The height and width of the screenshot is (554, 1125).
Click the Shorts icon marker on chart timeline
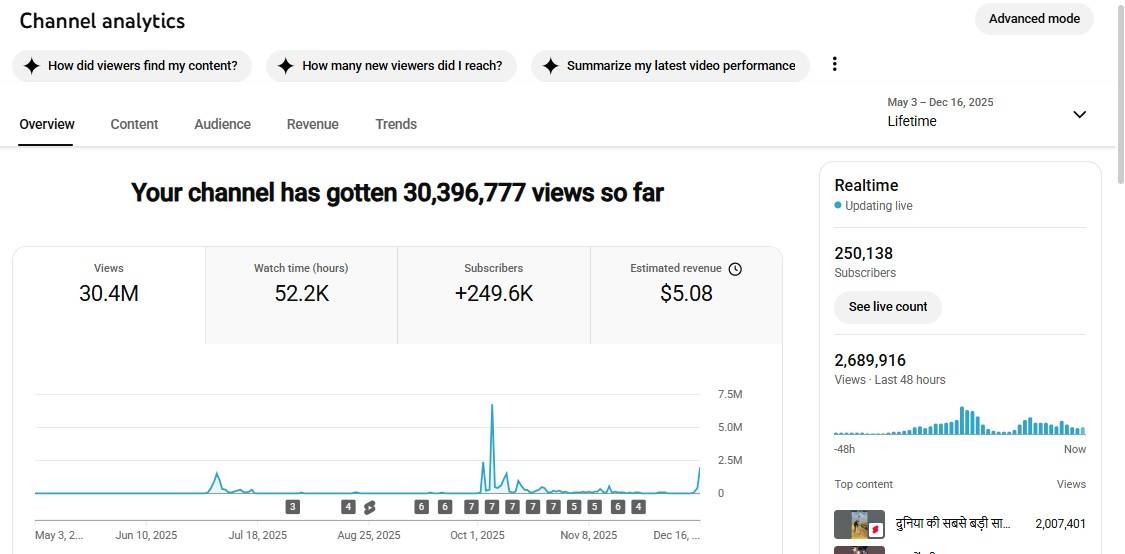369,507
